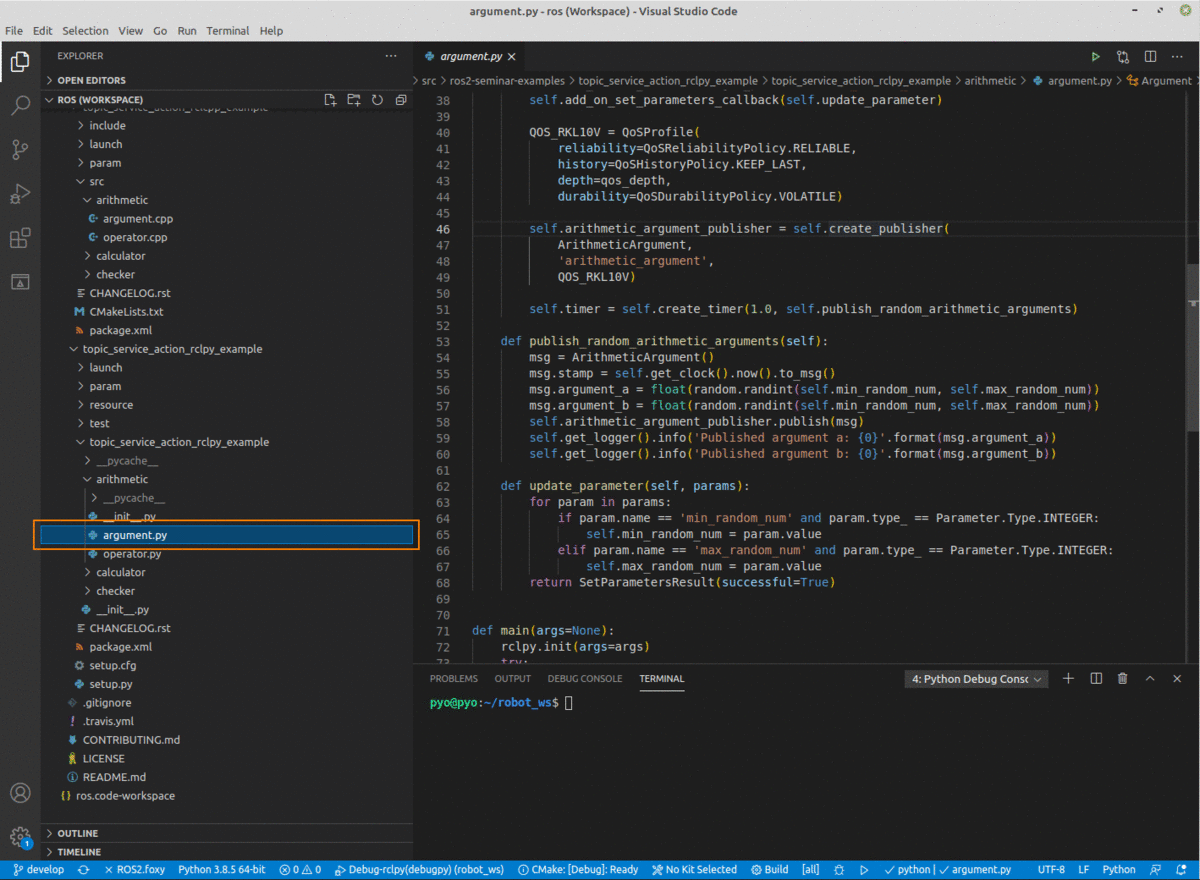Run the Python file via the play icon

[1095, 56]
